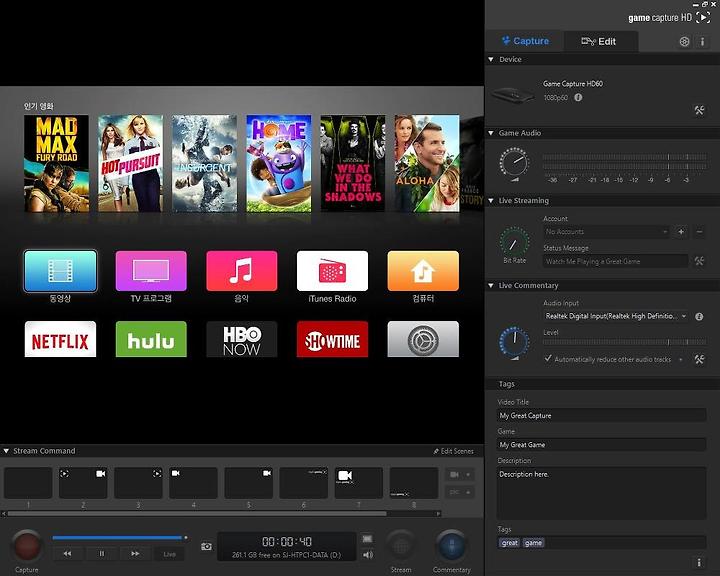
Task: Rewind the capture playback
Action: point(68,553)
